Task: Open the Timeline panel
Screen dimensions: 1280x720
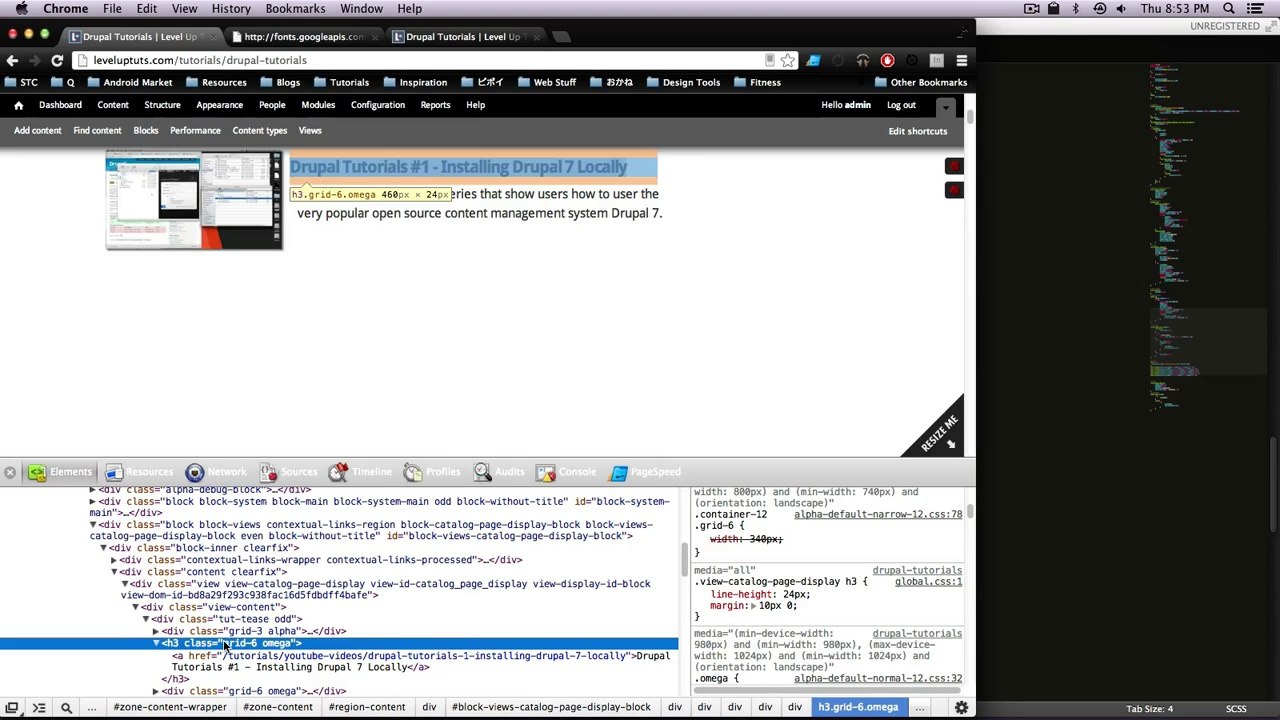Action: click(360, 472)
